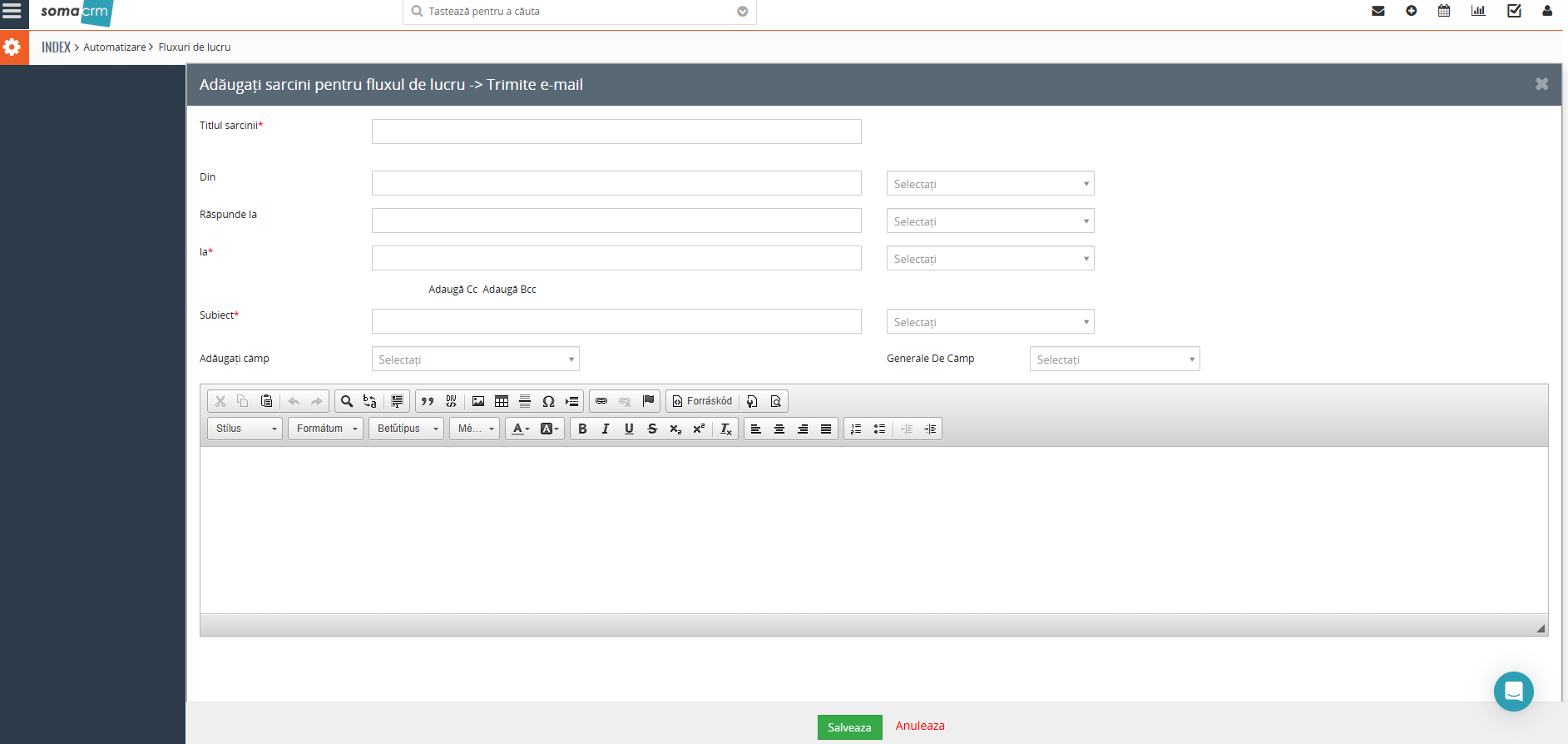
Task: Open the find and replace tool
Action: pos(370,401)
